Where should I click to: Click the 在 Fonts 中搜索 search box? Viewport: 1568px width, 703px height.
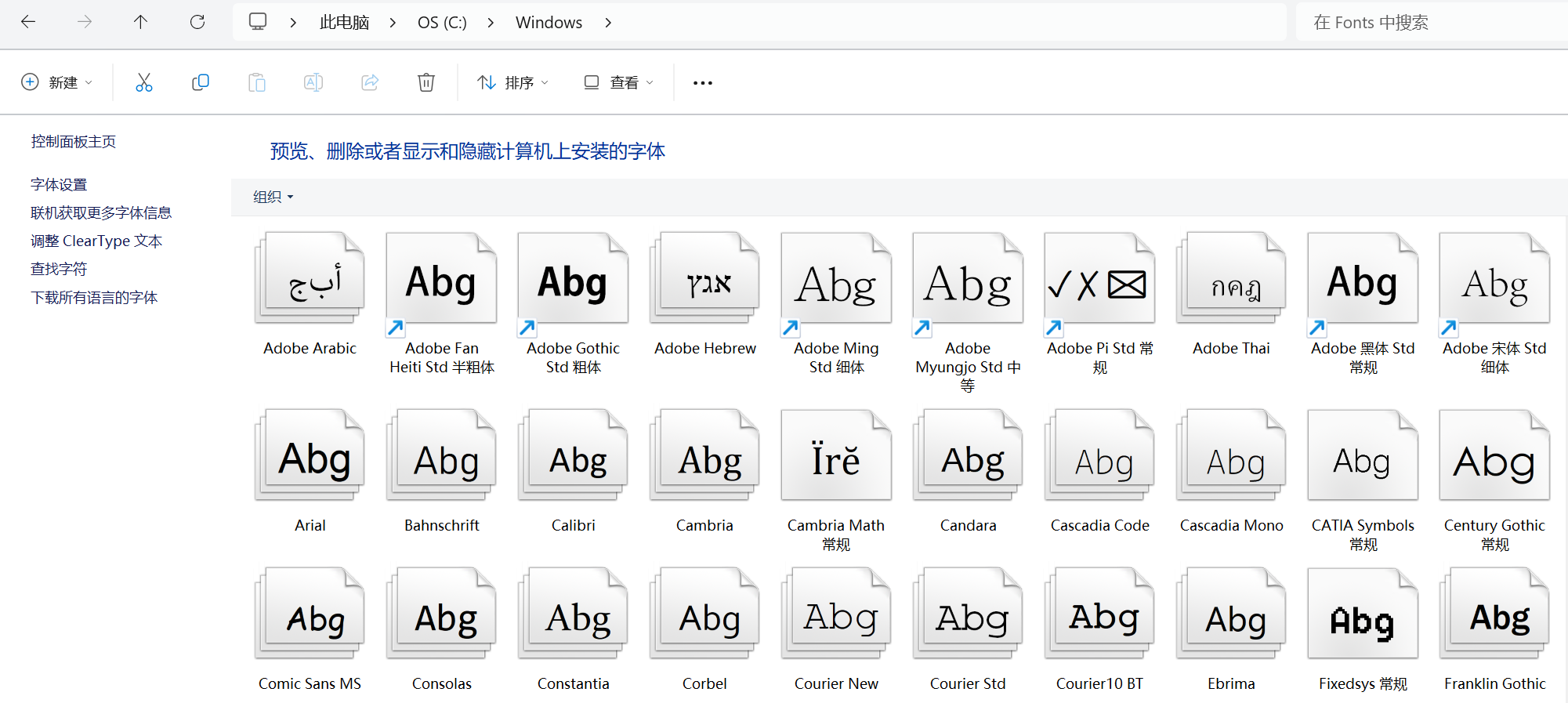click(x=1431, y=22)
